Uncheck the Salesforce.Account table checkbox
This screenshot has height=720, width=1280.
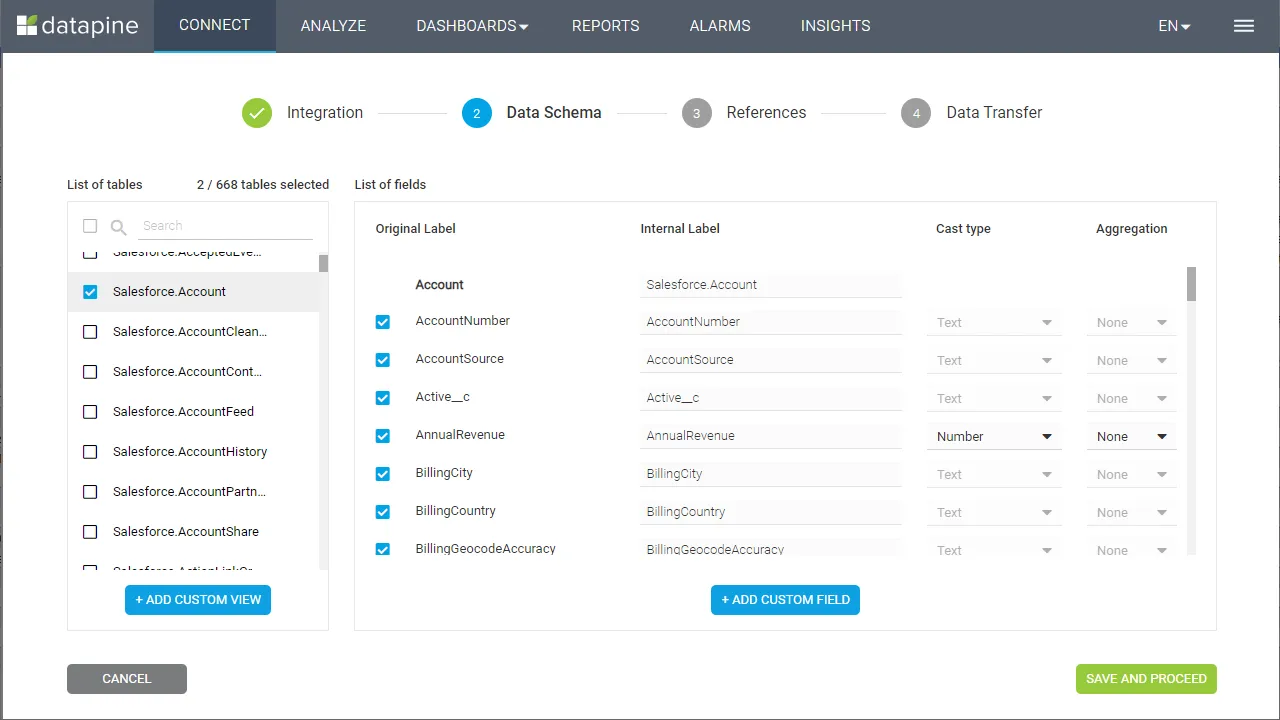pos(90,292)
